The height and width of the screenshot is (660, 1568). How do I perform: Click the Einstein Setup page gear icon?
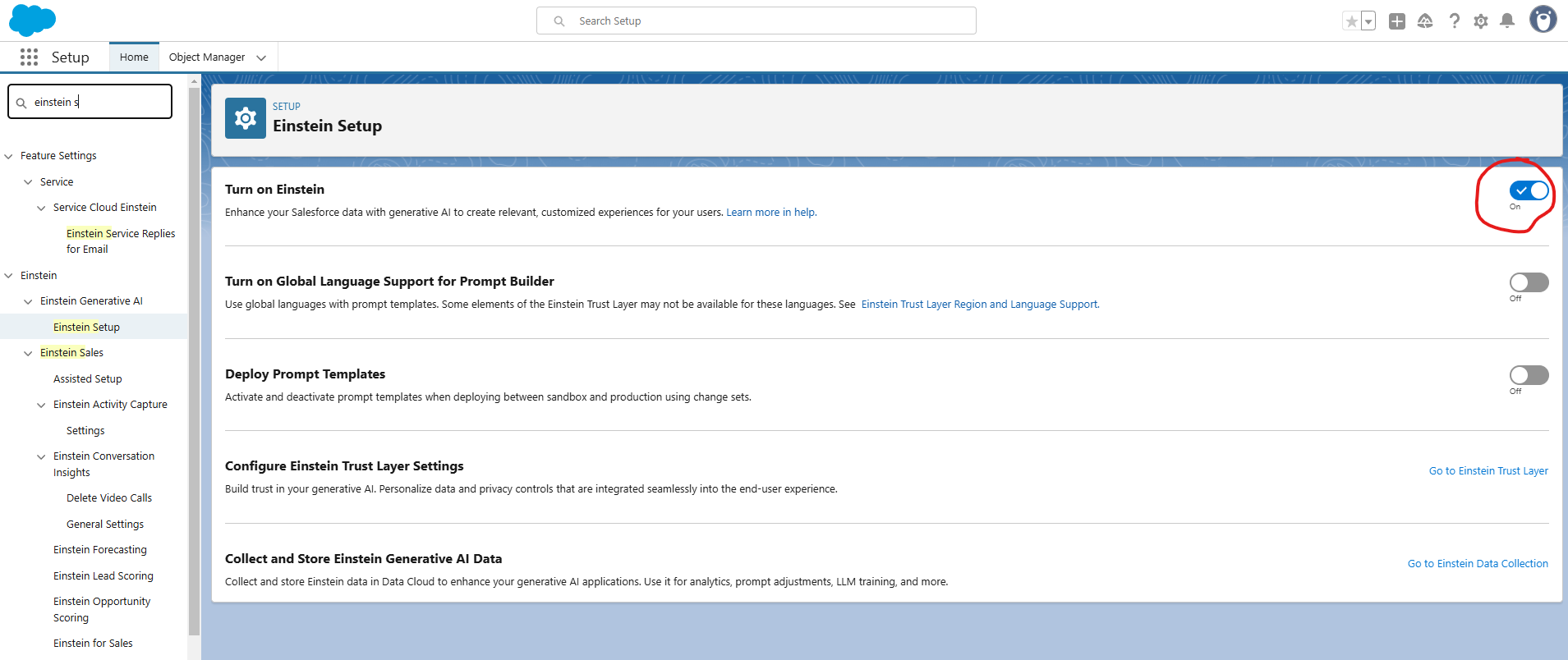click(x=246, y=119)
